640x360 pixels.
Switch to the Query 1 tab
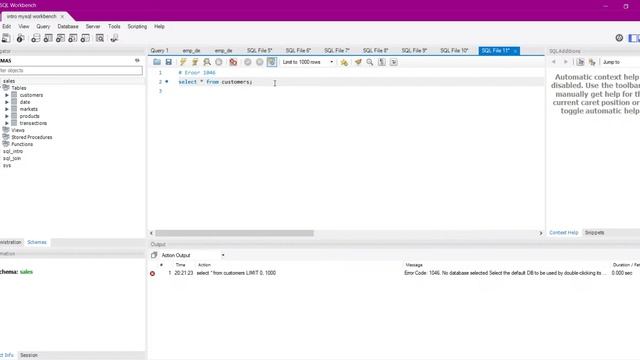pos(159,51)
